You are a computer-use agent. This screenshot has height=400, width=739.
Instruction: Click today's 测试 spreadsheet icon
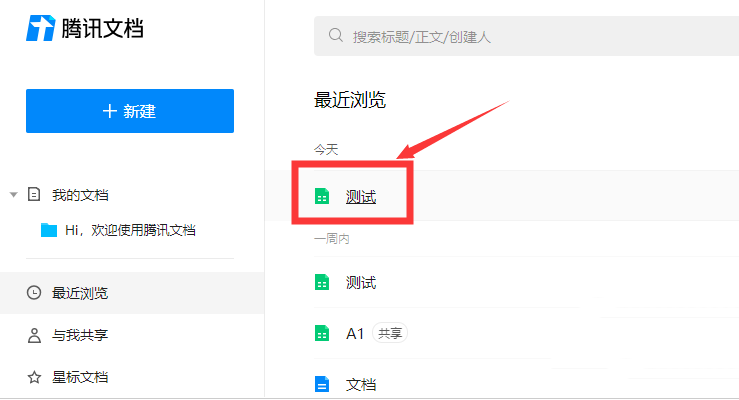pyautogui.click(x=322, y=196)
